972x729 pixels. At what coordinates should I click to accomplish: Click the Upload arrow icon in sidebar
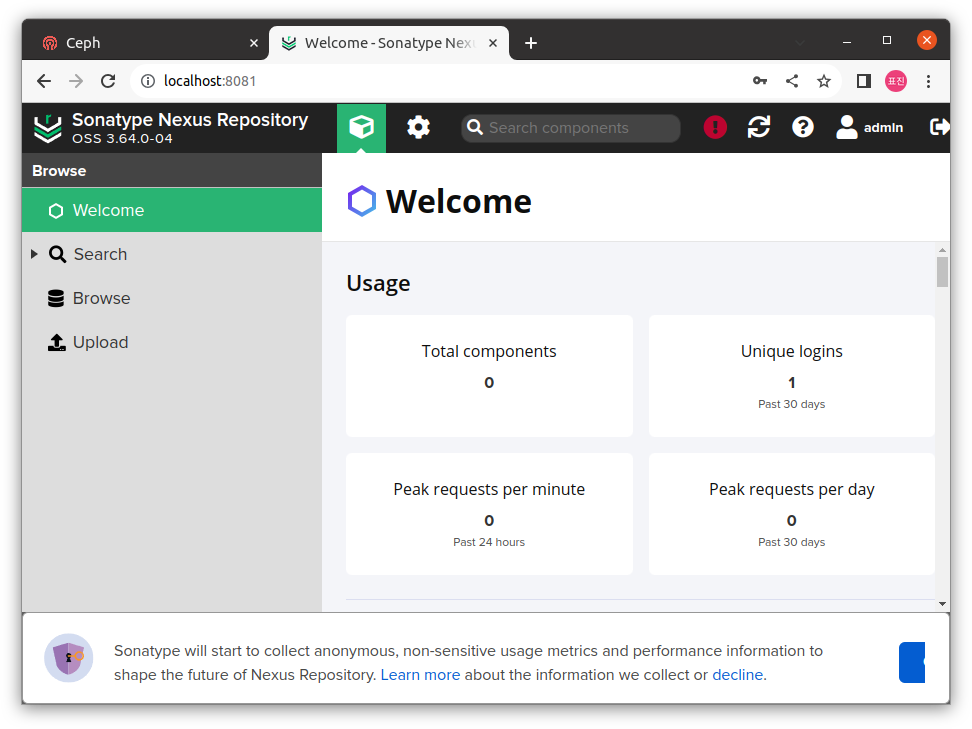coord(56,342)
